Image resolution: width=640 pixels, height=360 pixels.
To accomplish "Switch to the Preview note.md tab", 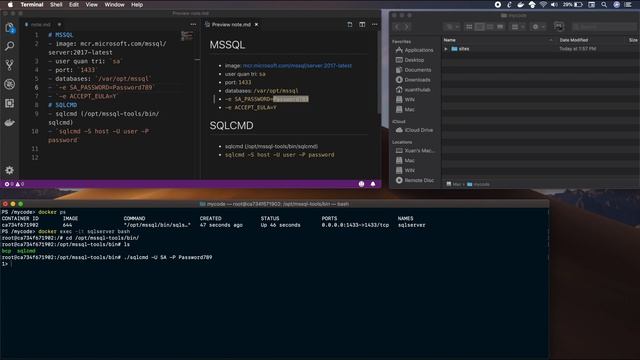I will (x=231, y=24).
